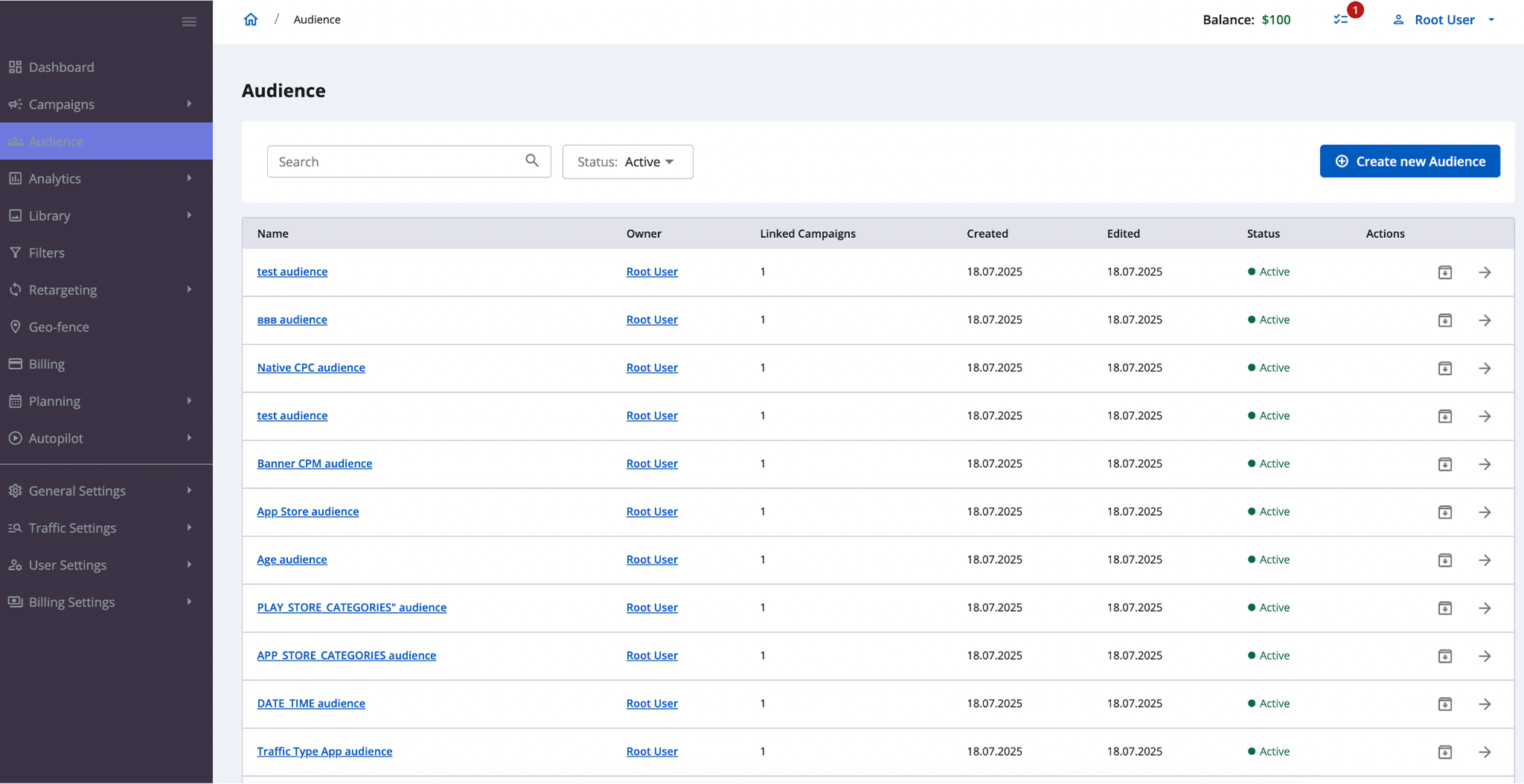The height and width of the screenshot is (784, 1524).
Task: Open arrow for APP_STORE_CATEGORIES audience row
Action: [1485, 656]
